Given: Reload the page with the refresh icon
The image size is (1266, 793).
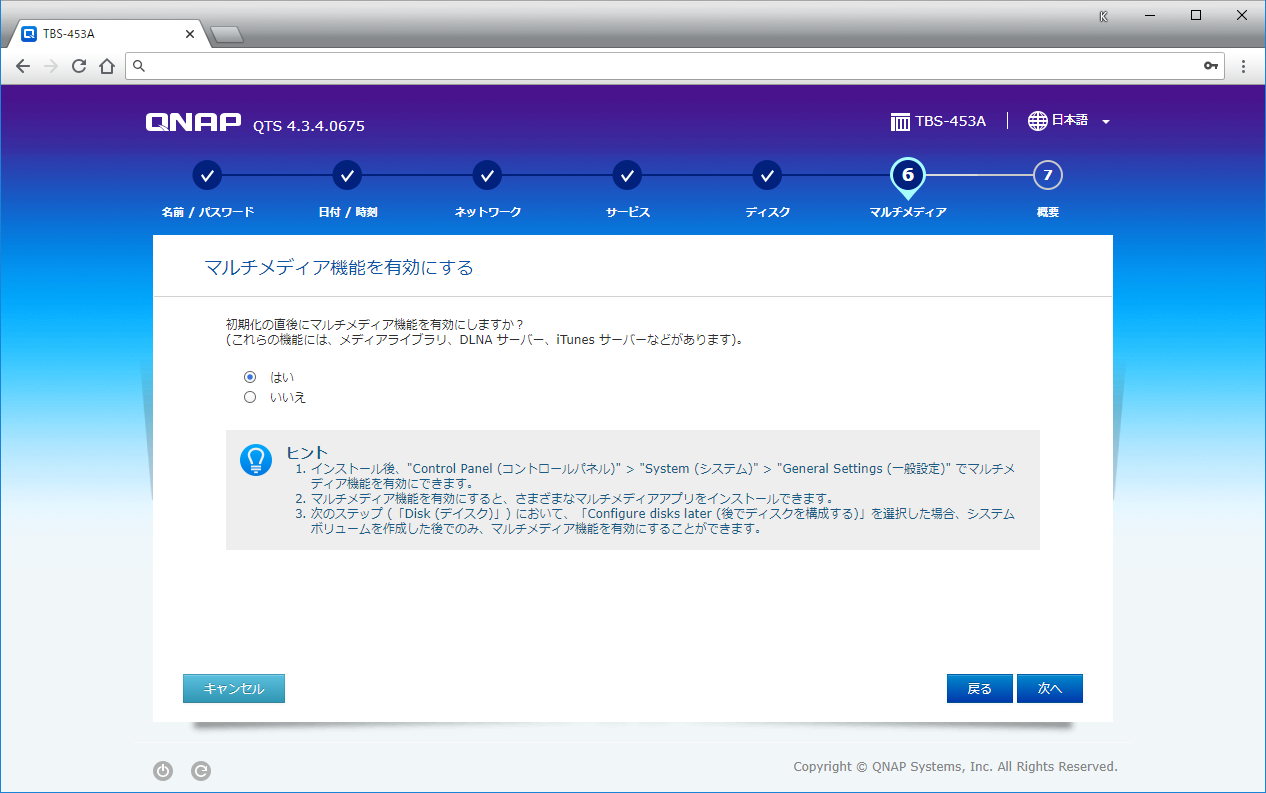Looking at the screenshot, I should coord(79,66).
